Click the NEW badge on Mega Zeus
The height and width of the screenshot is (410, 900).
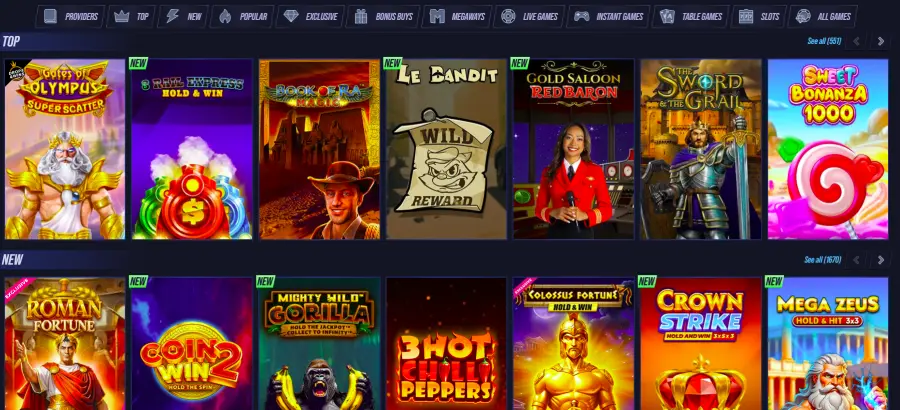pyautogui.click(x=774, y=281)
